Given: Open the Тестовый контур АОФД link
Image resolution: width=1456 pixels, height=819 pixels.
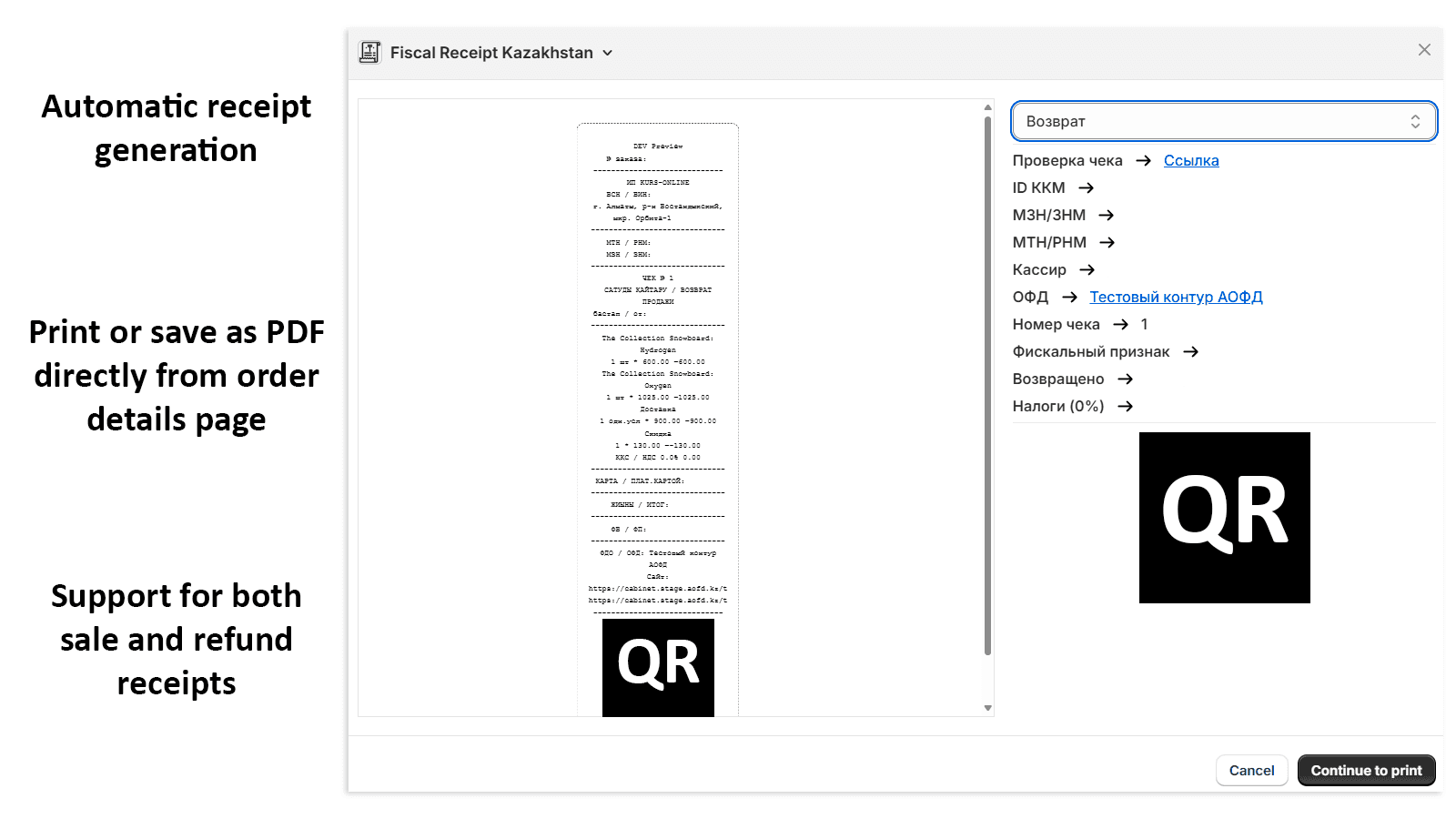Looking at the screenshot, I should pyautogui.click(x=1176, y=297).
